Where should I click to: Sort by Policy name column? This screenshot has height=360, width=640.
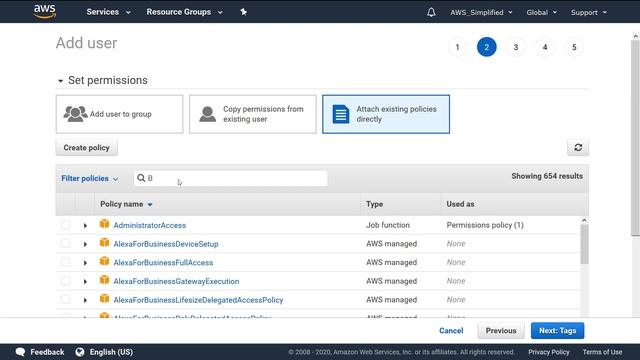coord(126,204)
